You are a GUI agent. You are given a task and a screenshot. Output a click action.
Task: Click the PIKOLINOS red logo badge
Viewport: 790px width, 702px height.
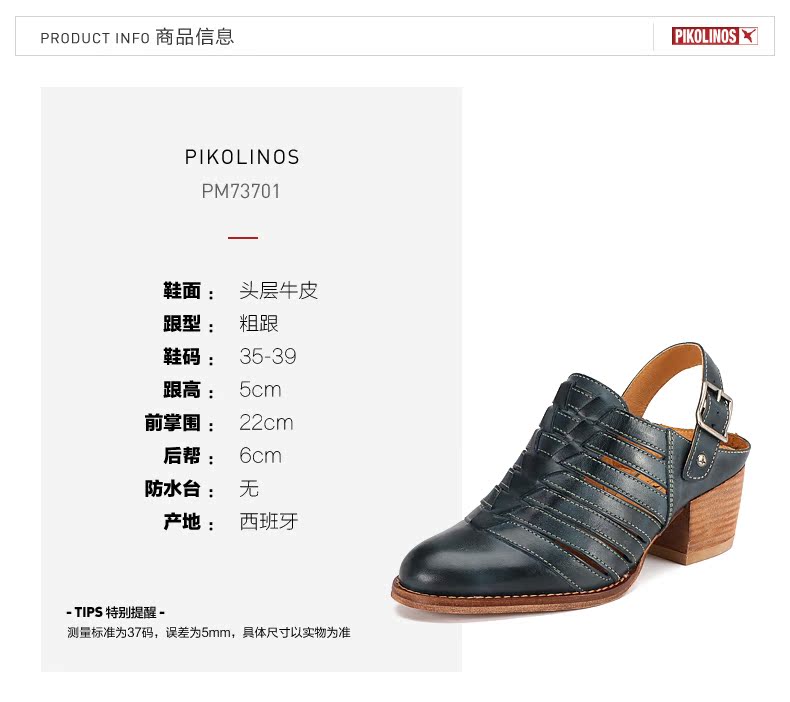click(x=714, y=36)
